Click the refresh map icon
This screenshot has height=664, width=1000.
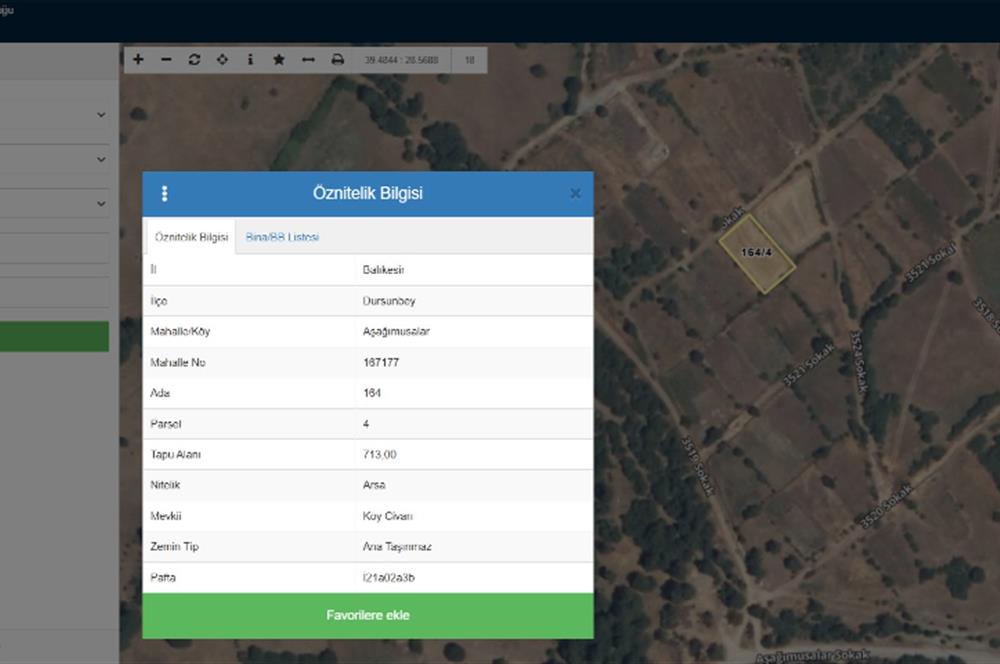click(194, 60)
